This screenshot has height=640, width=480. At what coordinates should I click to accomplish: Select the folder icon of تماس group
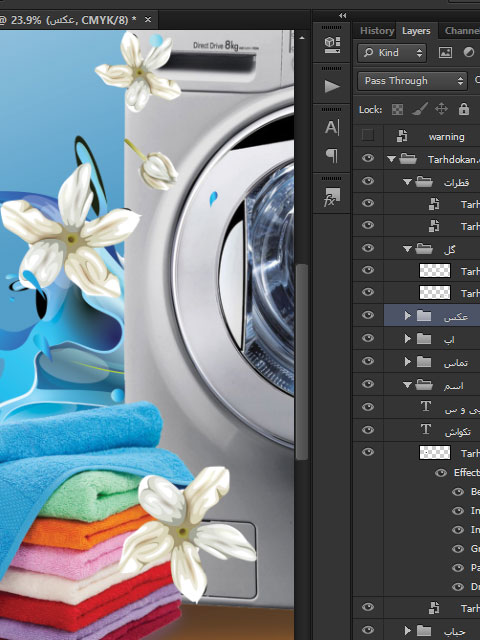pyautogui.click(x=424, y=361)
